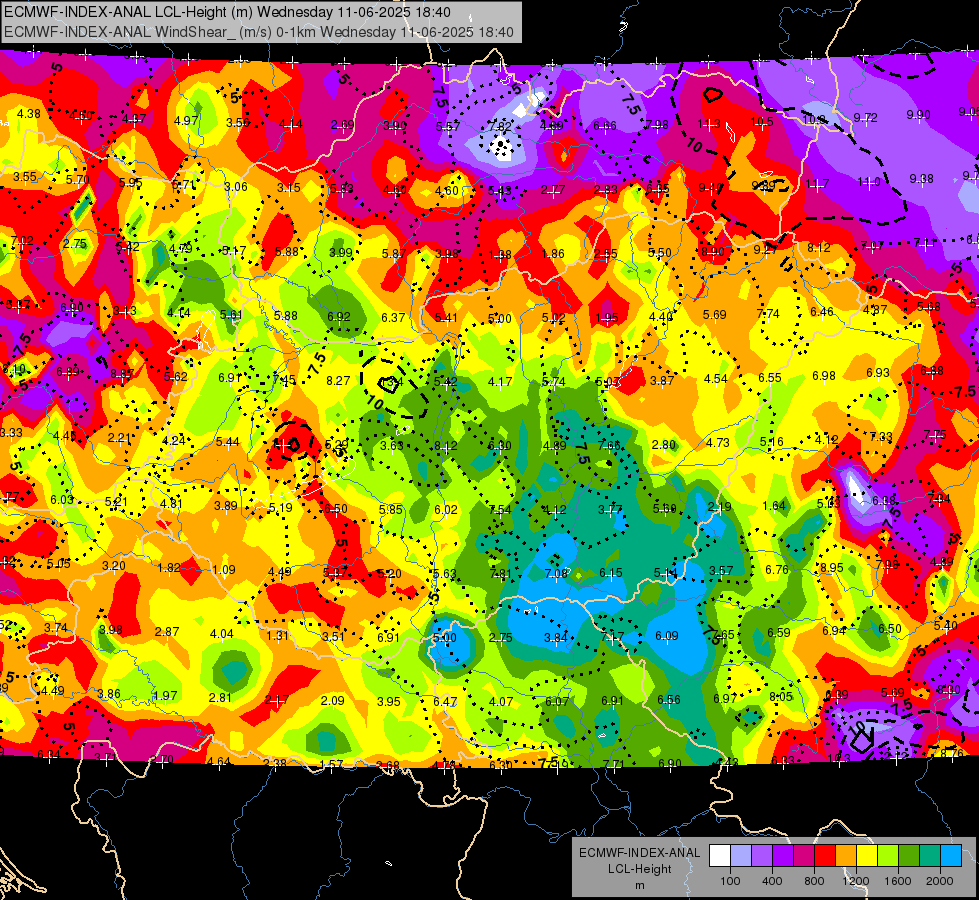
Task: Click the wind shear value 7.54
Action: pyautogui.click(x=500, y=510)
